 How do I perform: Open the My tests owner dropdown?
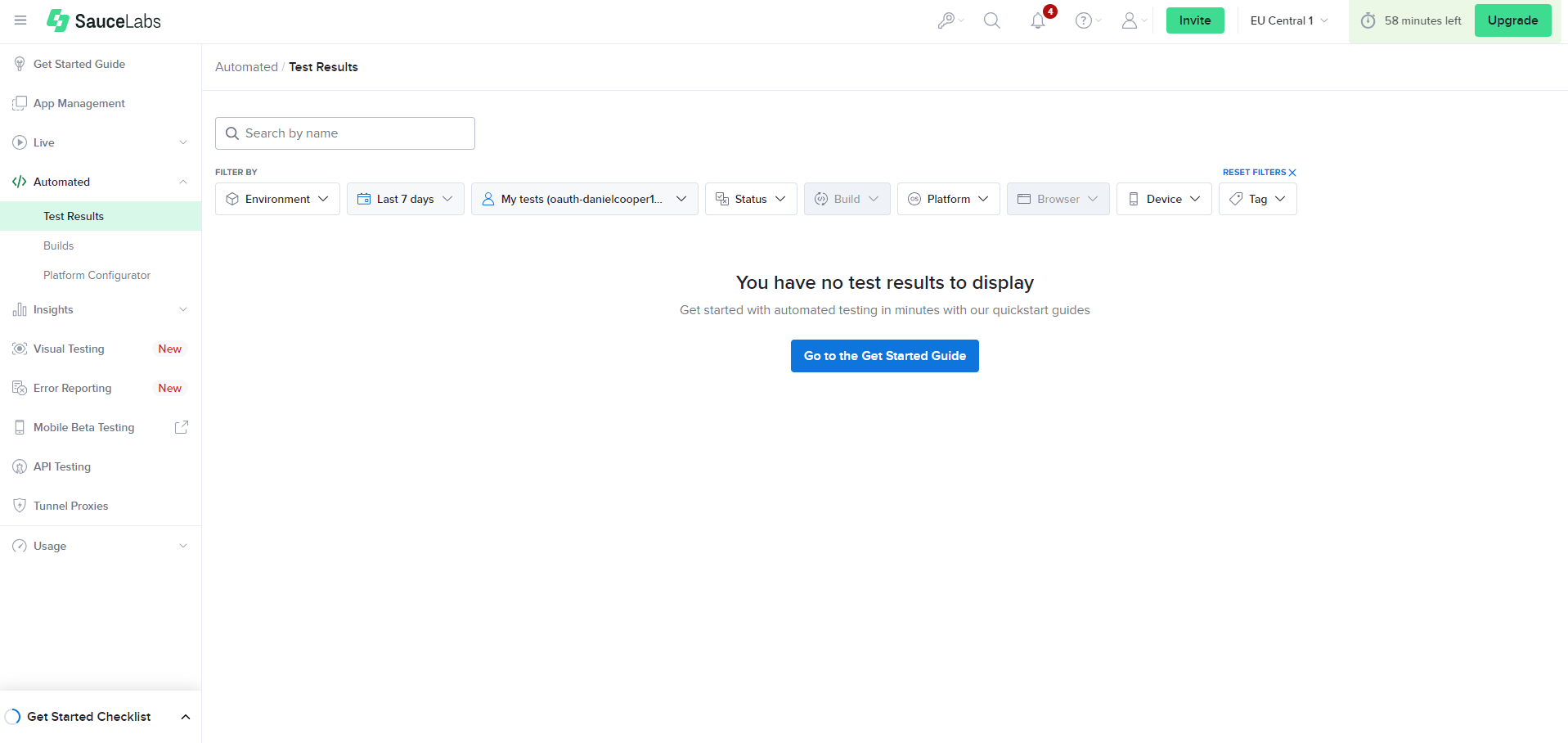(585, 199)
